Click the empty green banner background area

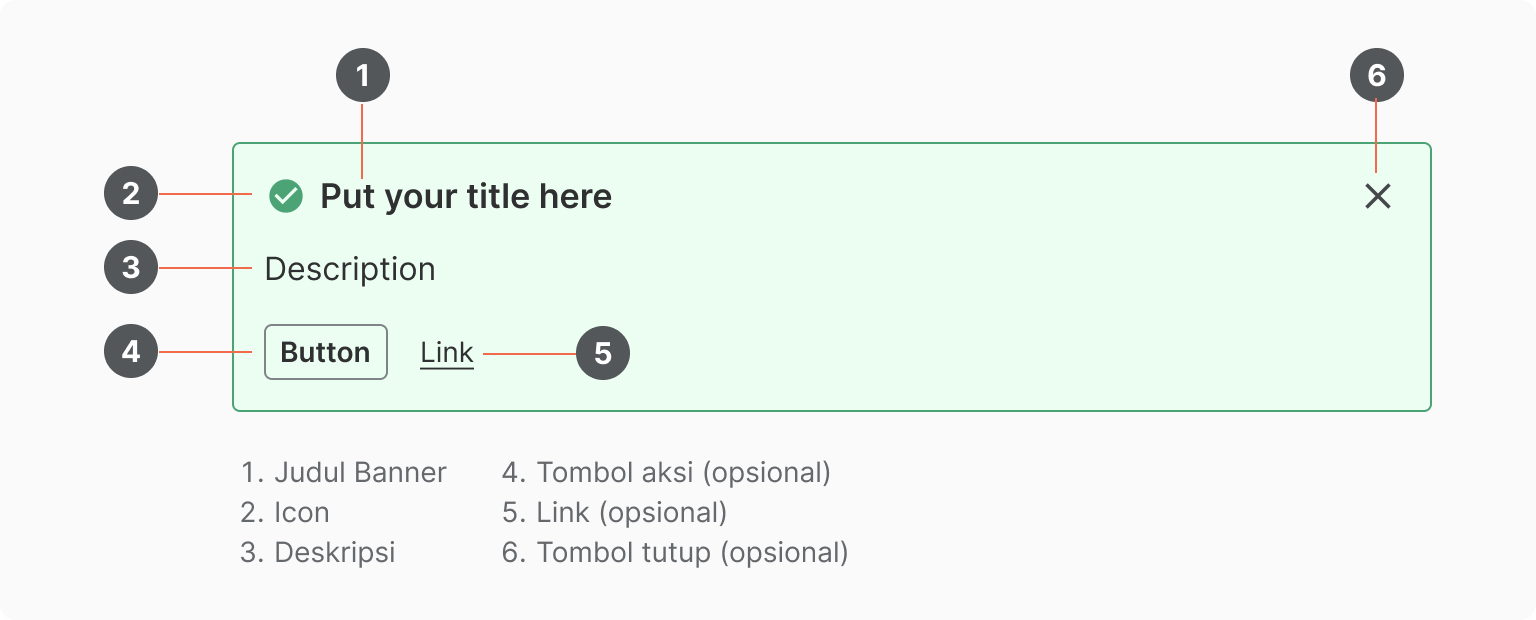950,300
